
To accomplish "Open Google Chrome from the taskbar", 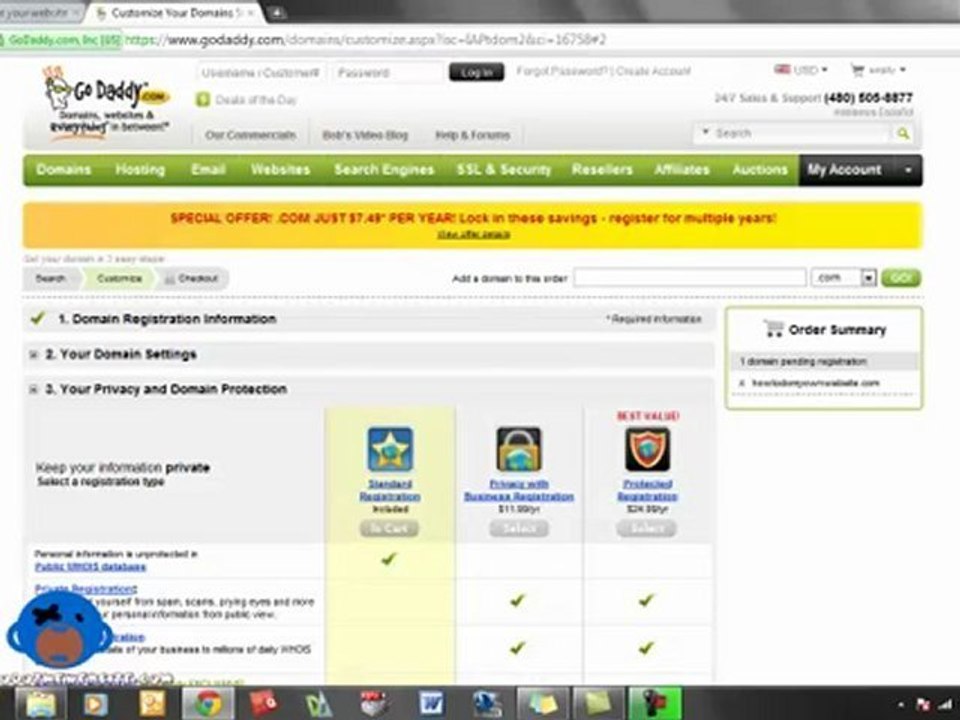I will 208,703.
